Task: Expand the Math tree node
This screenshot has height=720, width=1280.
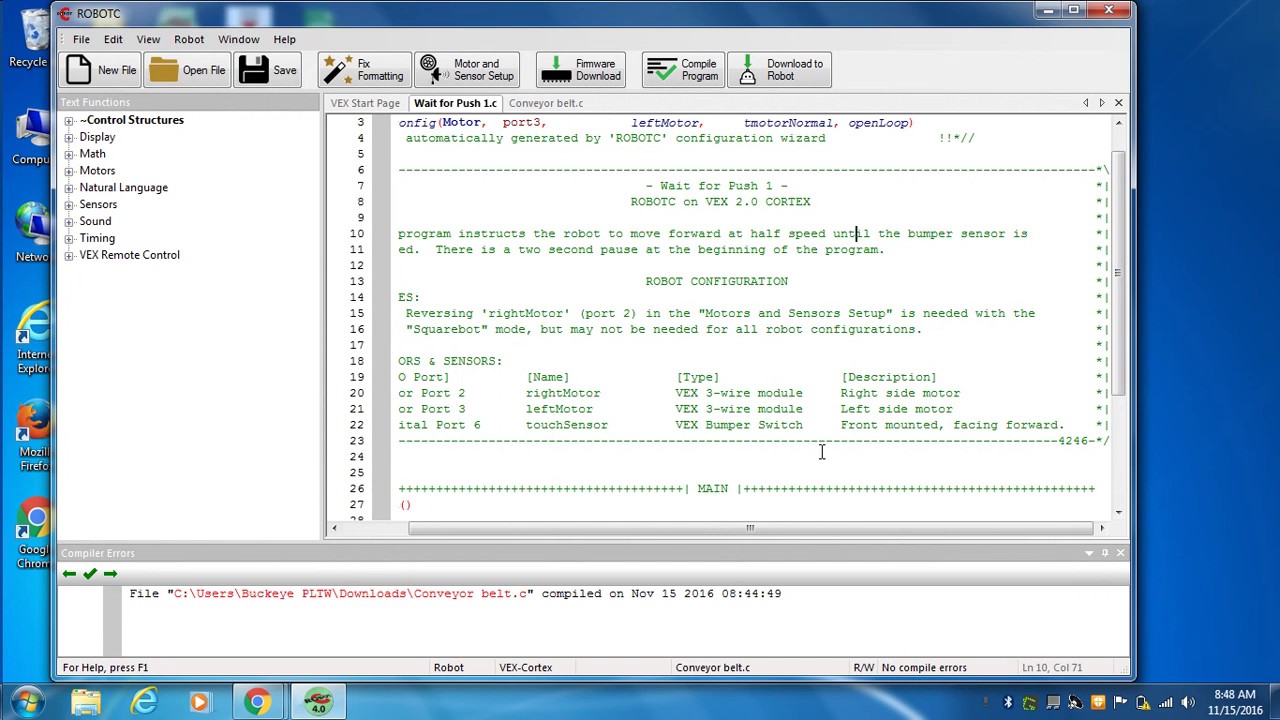Action: pos(69,154)
